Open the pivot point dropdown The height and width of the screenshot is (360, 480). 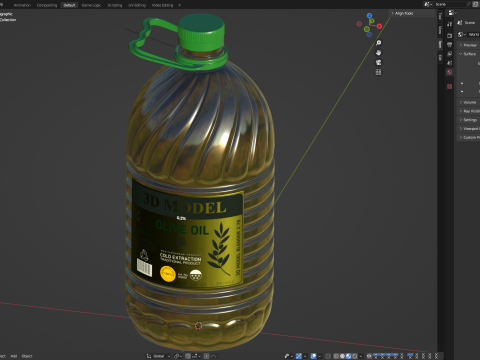click(179, 356)
